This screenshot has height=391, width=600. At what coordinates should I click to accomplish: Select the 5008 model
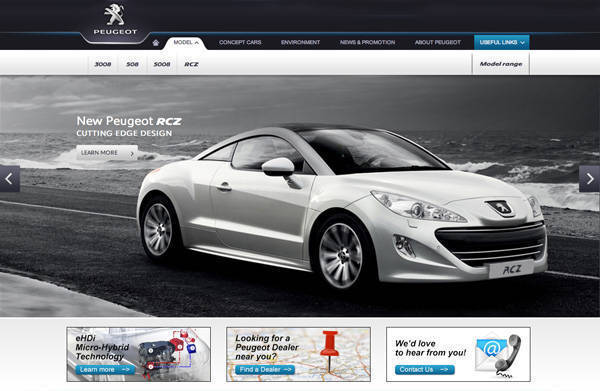click(x=162, y=64)
